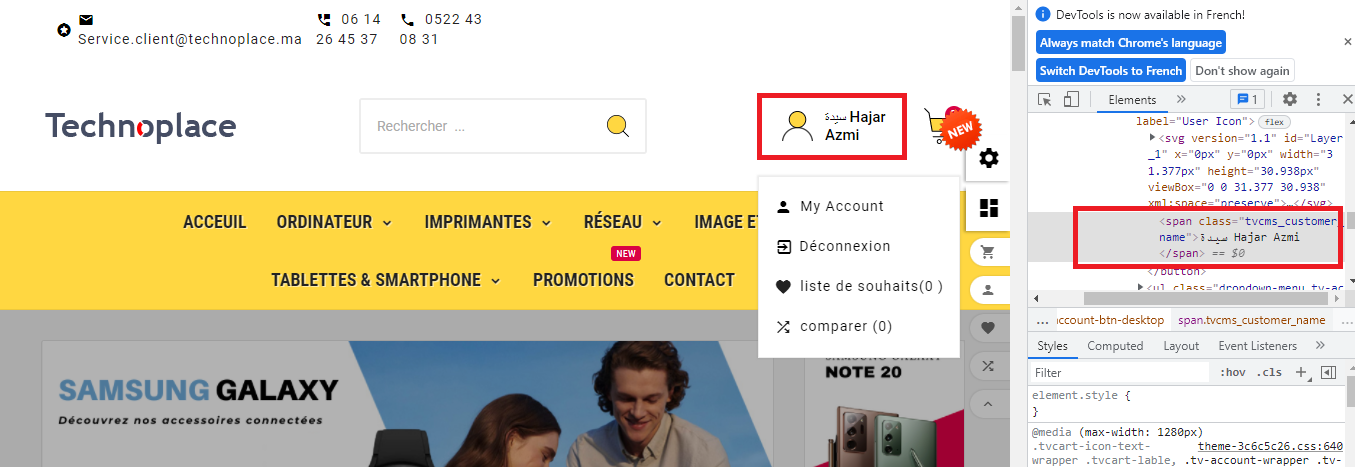Select the span.tvcms_customer_name breadcrumb
Screen dimensions: 1355x467
[1251, 320]
